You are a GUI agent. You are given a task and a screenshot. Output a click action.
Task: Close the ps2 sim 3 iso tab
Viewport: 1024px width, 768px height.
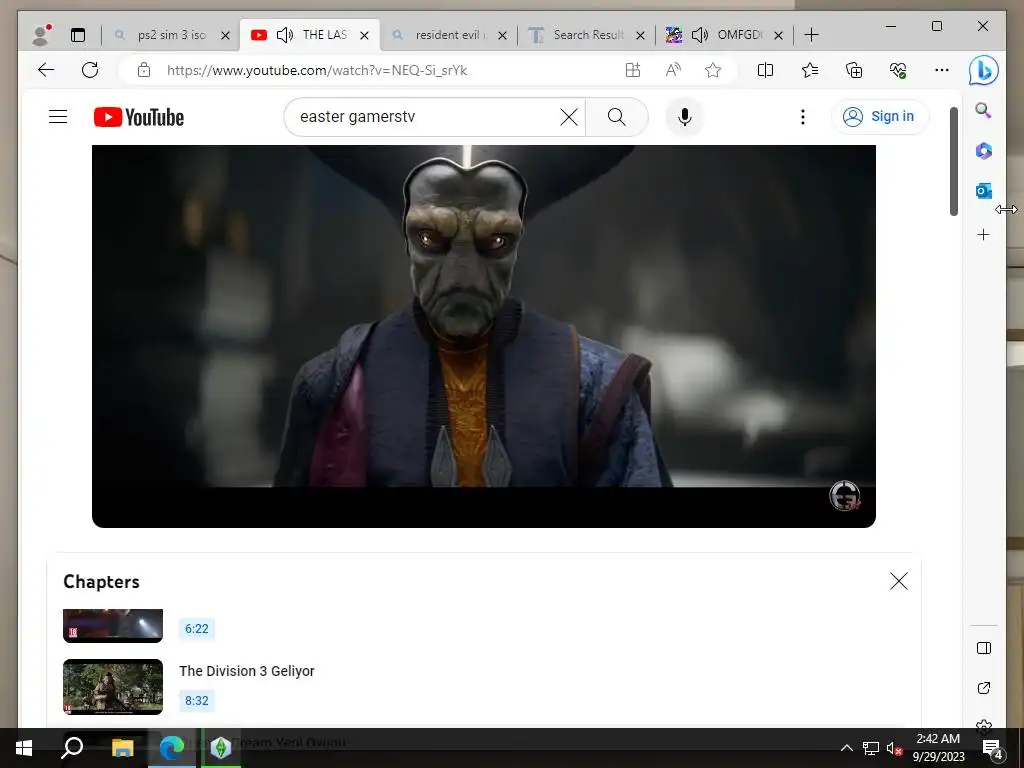[225, 35]
